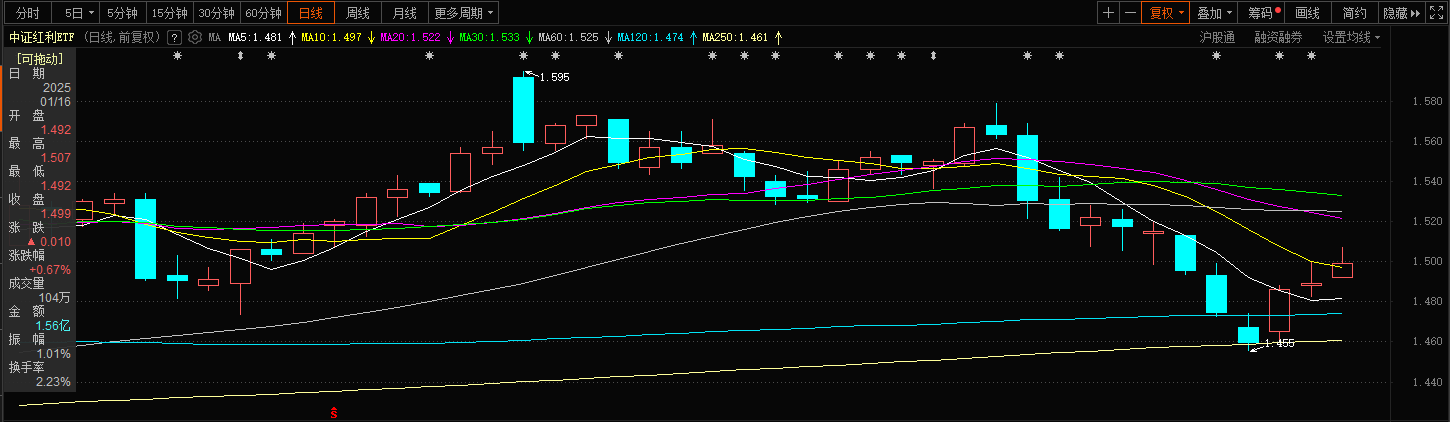
Task: Switch to the 周线 weekly tab
Action: coord(357,13)
